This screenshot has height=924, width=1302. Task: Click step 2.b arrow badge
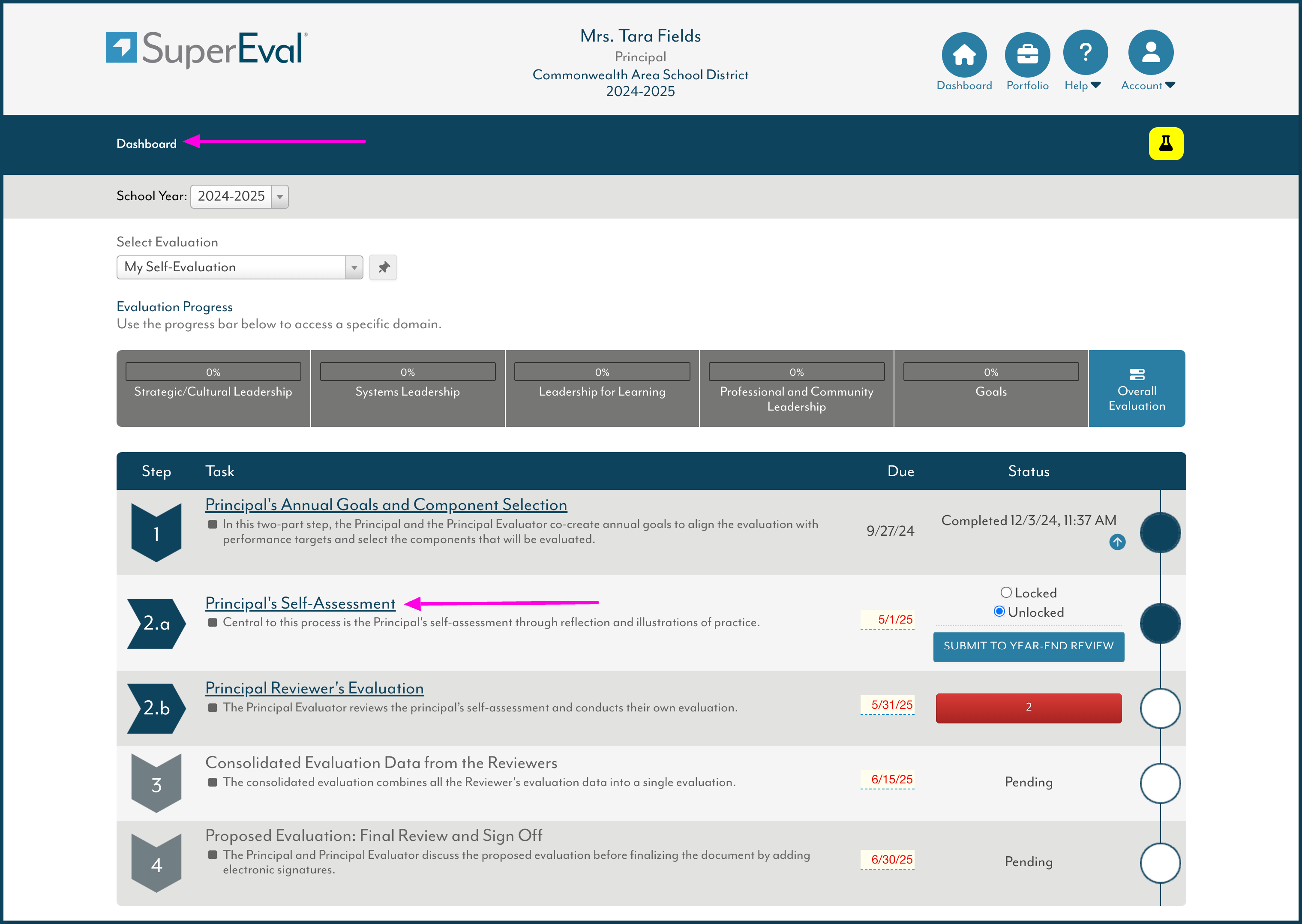tap(156, 708)
